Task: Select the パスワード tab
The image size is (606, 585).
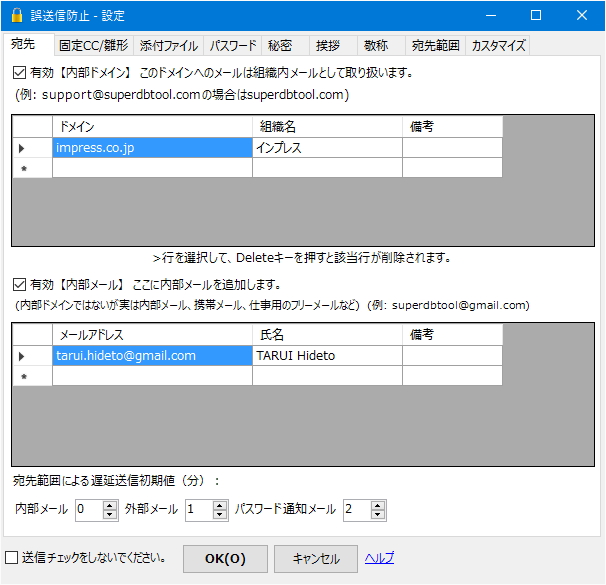Action: [233, 46]
